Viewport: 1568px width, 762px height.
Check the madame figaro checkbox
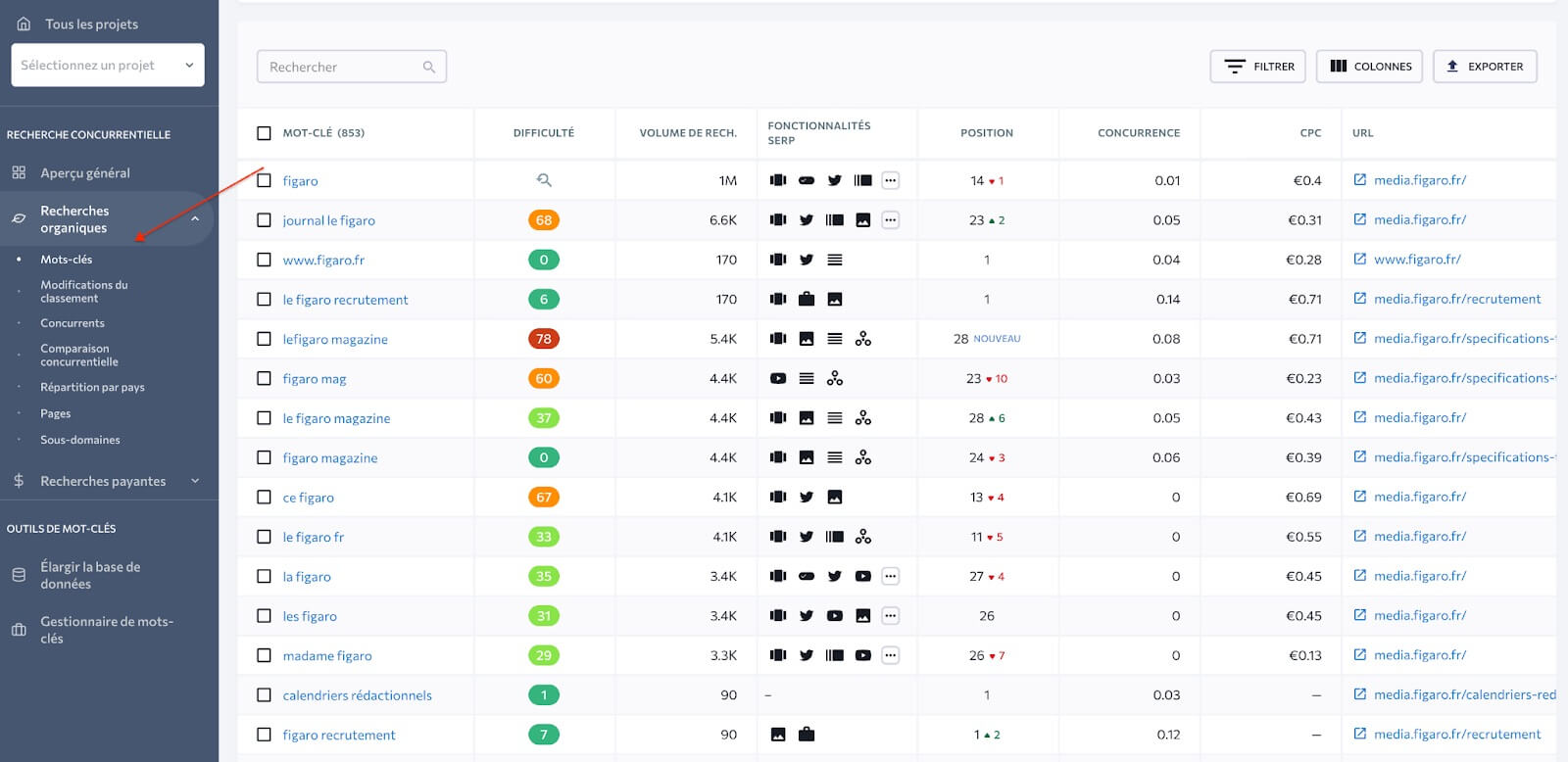click(264, 655)
